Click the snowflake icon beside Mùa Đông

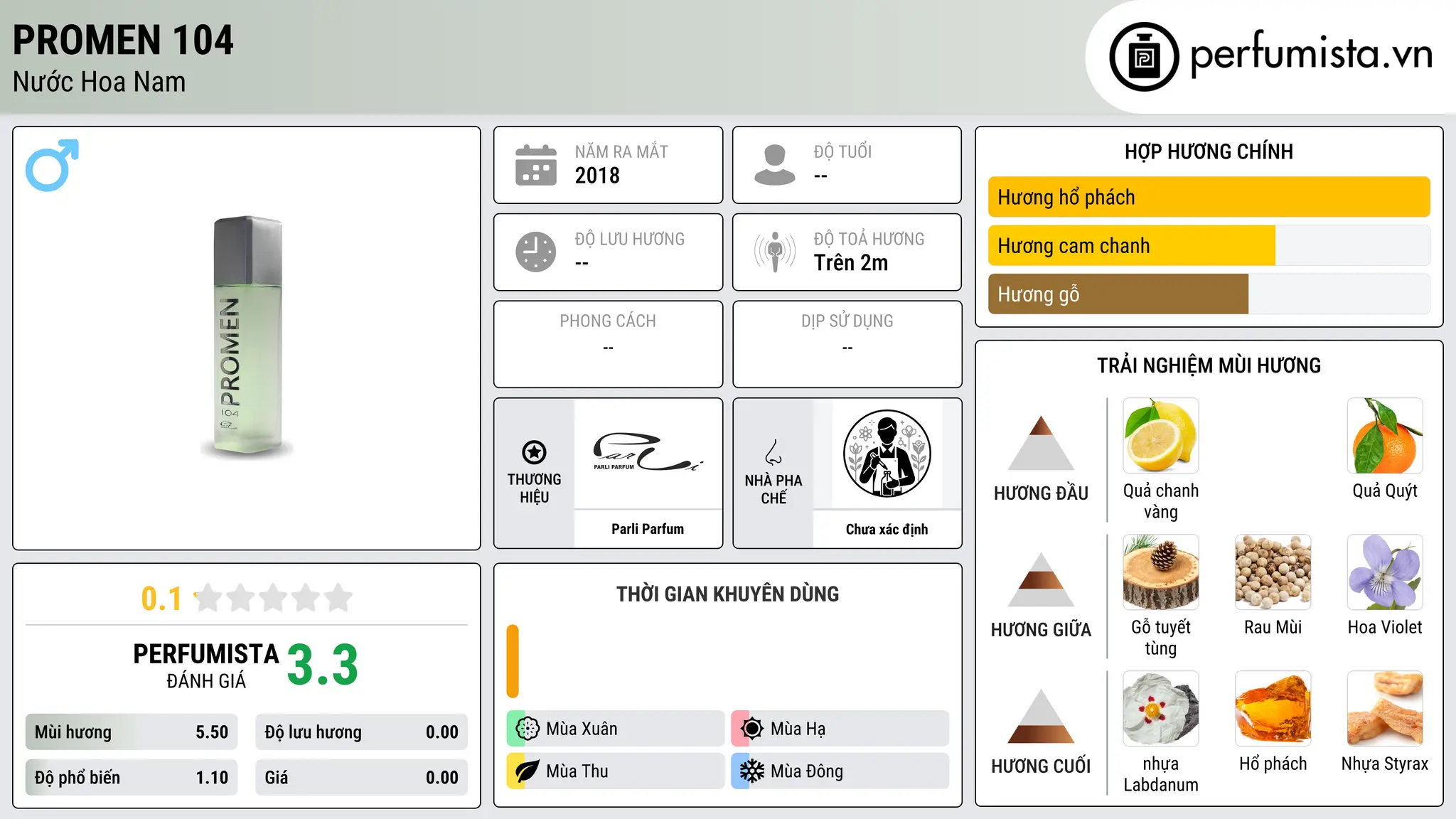[751, 771]
